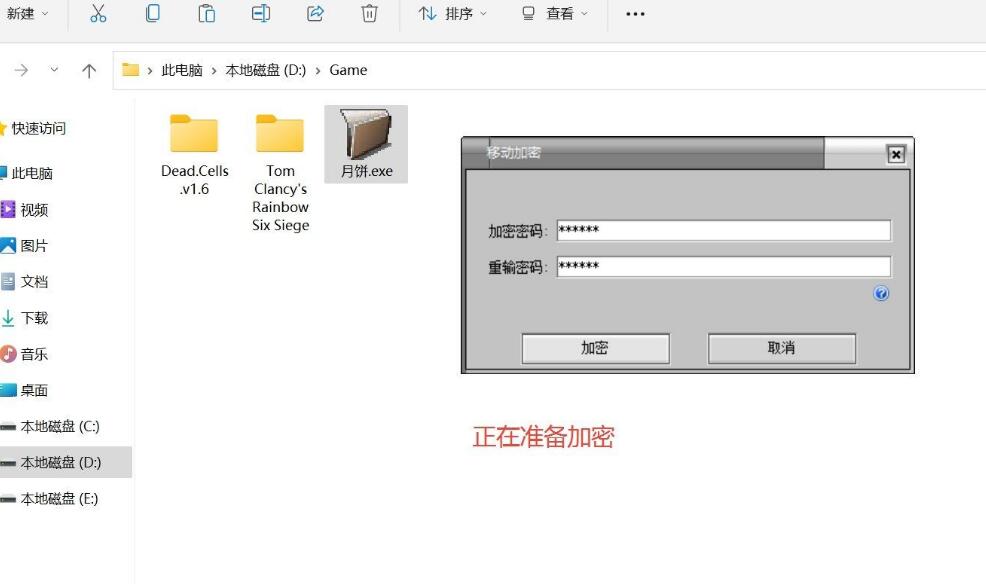The image size is (986, 584).
Task: Click the Delete icon on the toolbar
Action: click(x=369, y=14)
